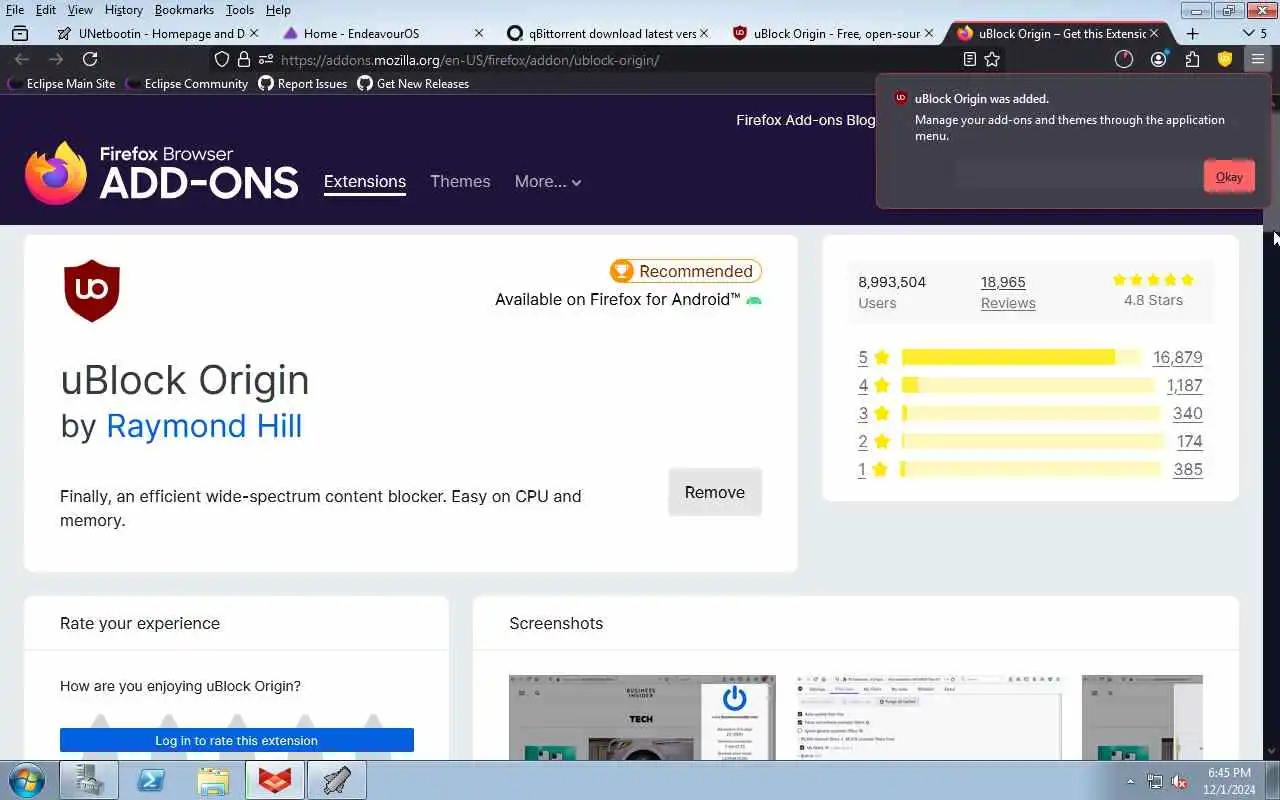Image resolution: width=1280 pixels, height=800 pixels.
Task: Click Okay in the added notification
Action: (x=1229, y=176)
